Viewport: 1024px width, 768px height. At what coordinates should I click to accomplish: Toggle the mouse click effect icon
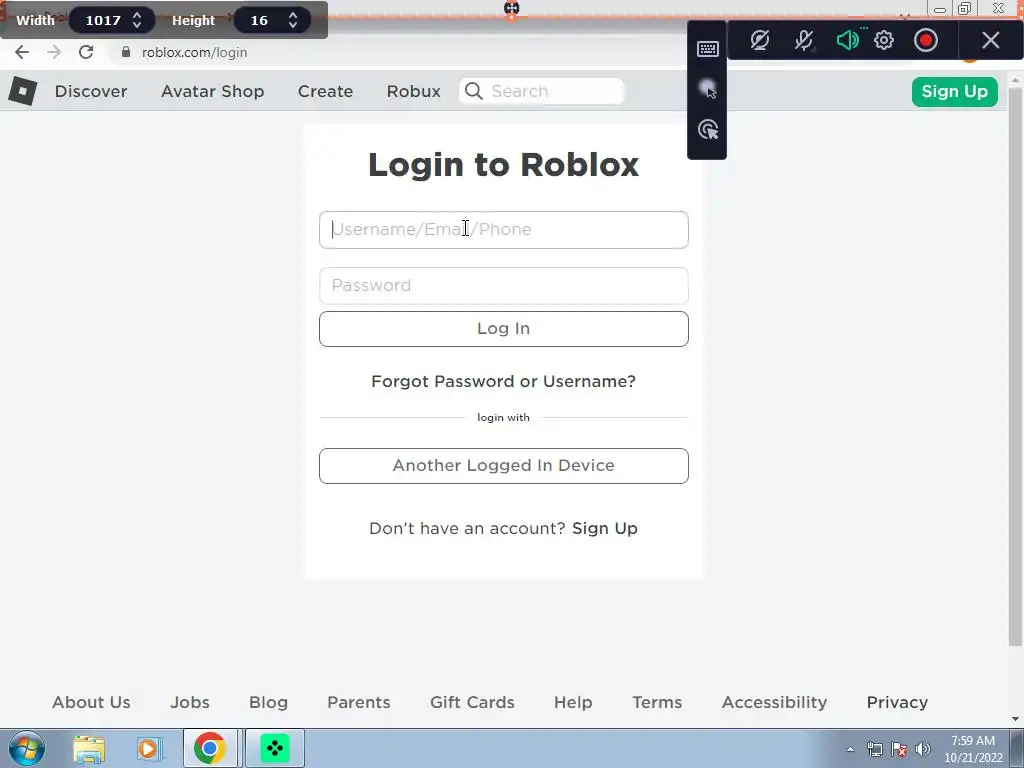tap(708, 129)
